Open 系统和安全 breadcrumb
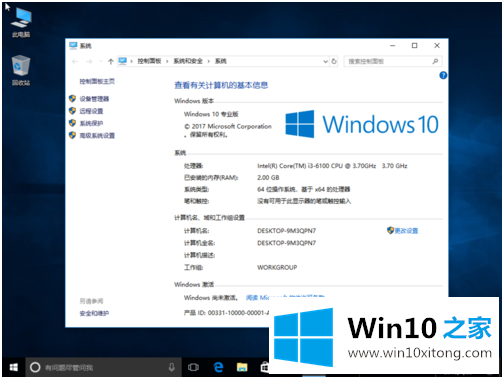 coord(188,61)
